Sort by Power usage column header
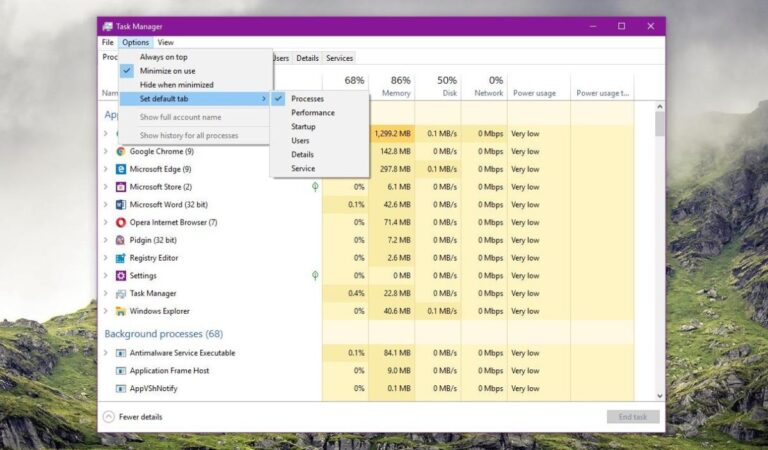 (x=539, y=86)
